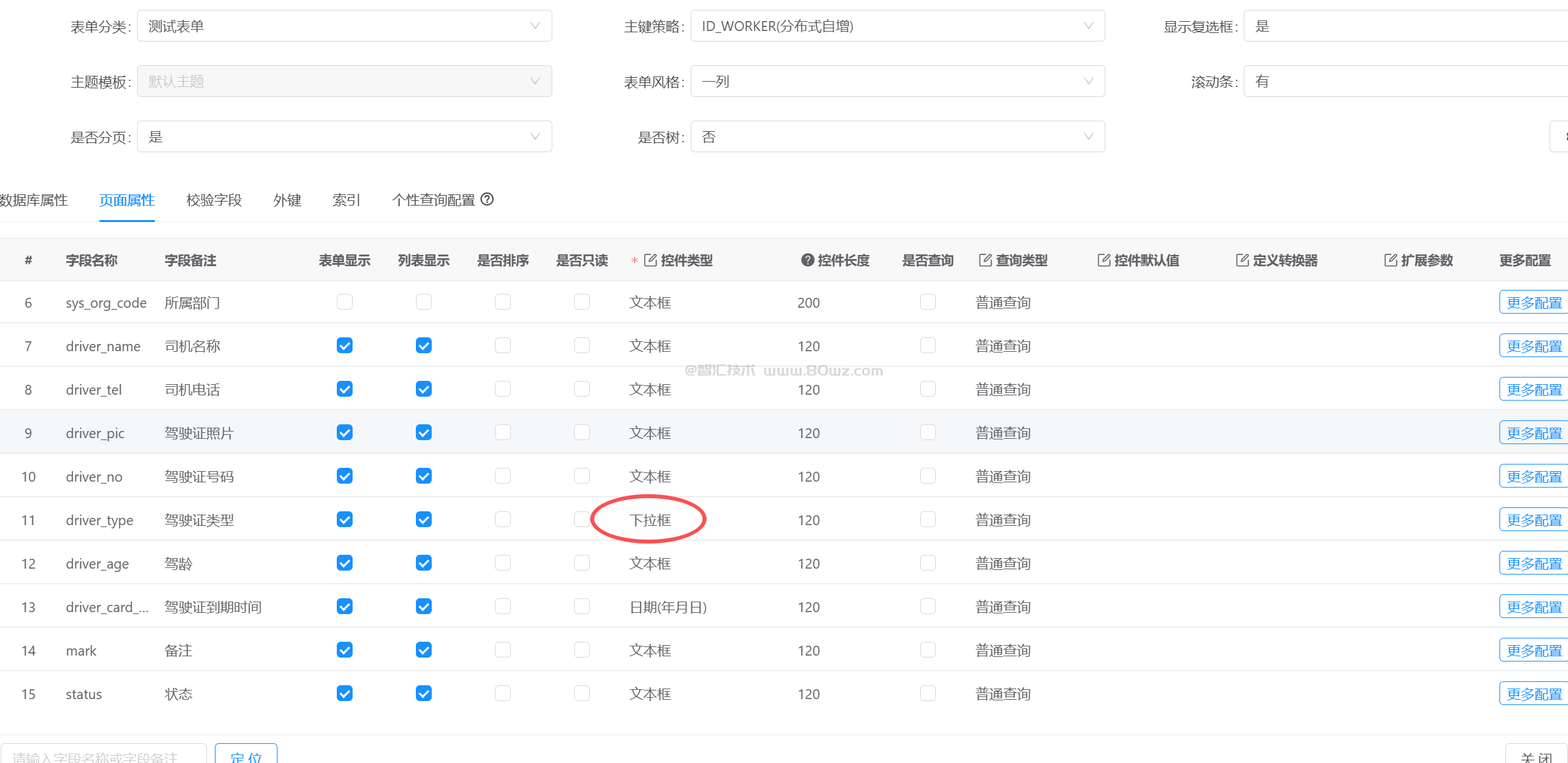Switch to the 索引 tab
The width and height of the screenshot is (1568, 763).
click(347, 200)
